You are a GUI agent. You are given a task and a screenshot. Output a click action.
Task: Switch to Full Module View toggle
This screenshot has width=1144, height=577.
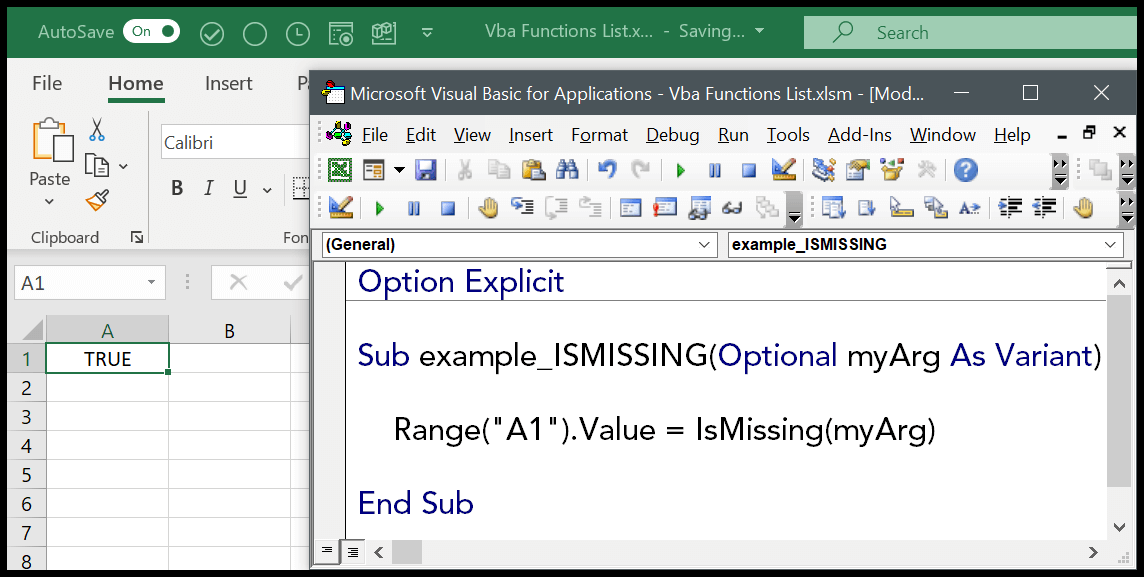point(352,551)
